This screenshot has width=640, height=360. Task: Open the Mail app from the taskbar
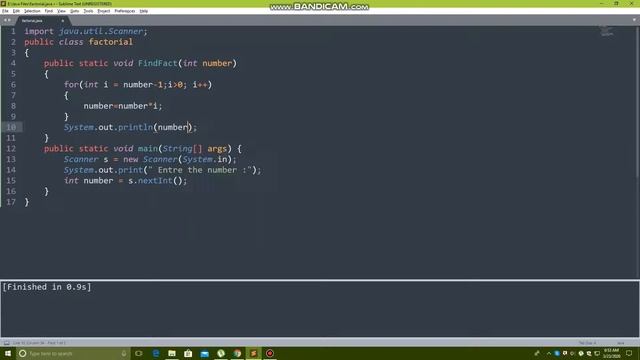click(x=204, y=353)
